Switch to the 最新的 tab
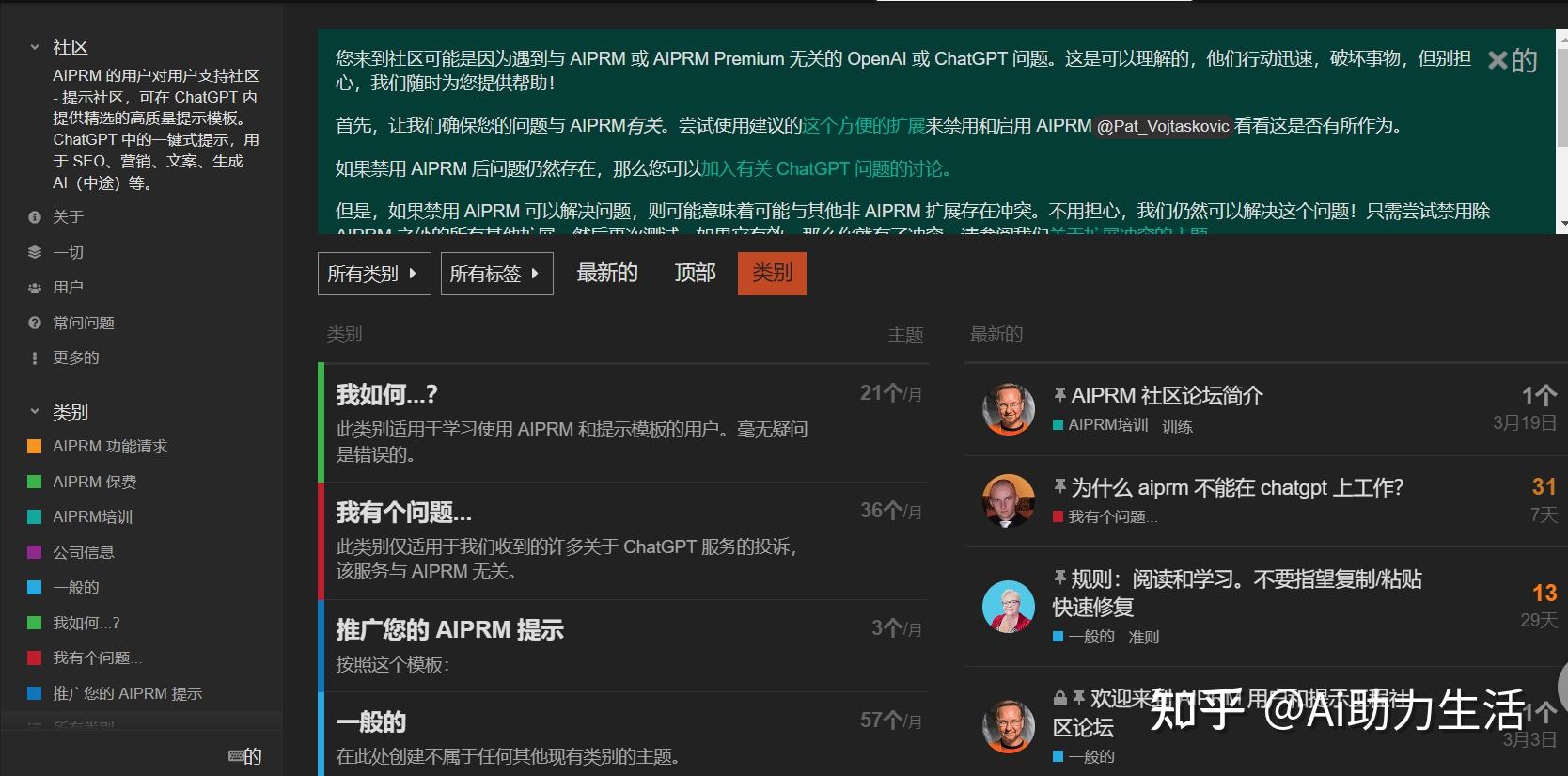 click(607, 273)
